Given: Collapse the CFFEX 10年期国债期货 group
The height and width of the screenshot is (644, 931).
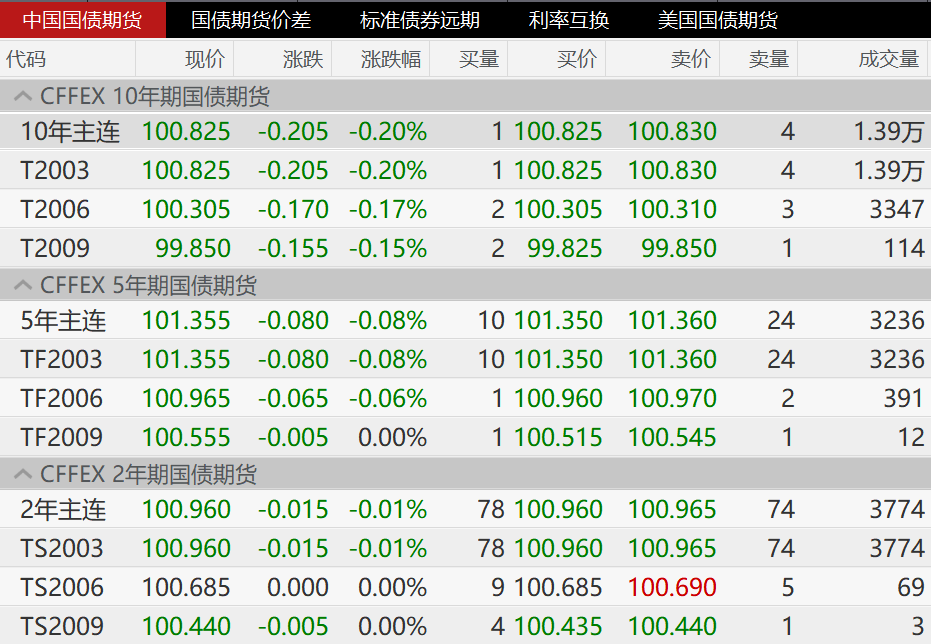Looking at the screenshot, I should [23, 96].
